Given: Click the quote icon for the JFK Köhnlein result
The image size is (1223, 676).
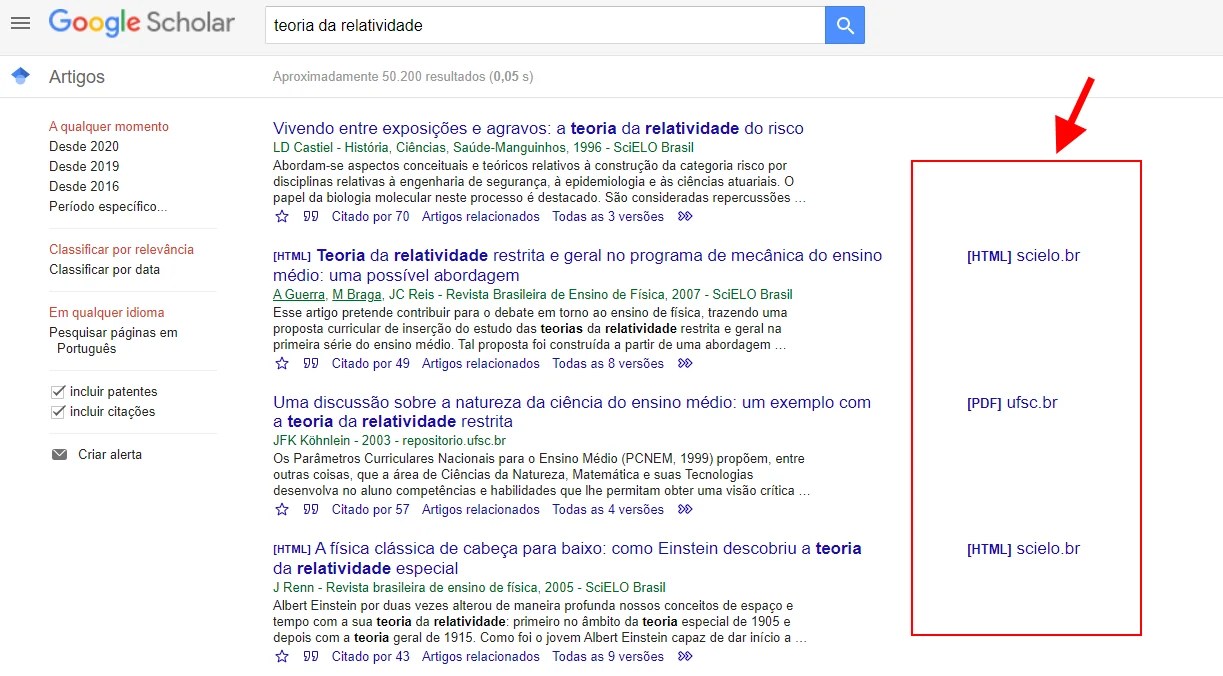Looking at the screenshot, I should click(311, 509).
